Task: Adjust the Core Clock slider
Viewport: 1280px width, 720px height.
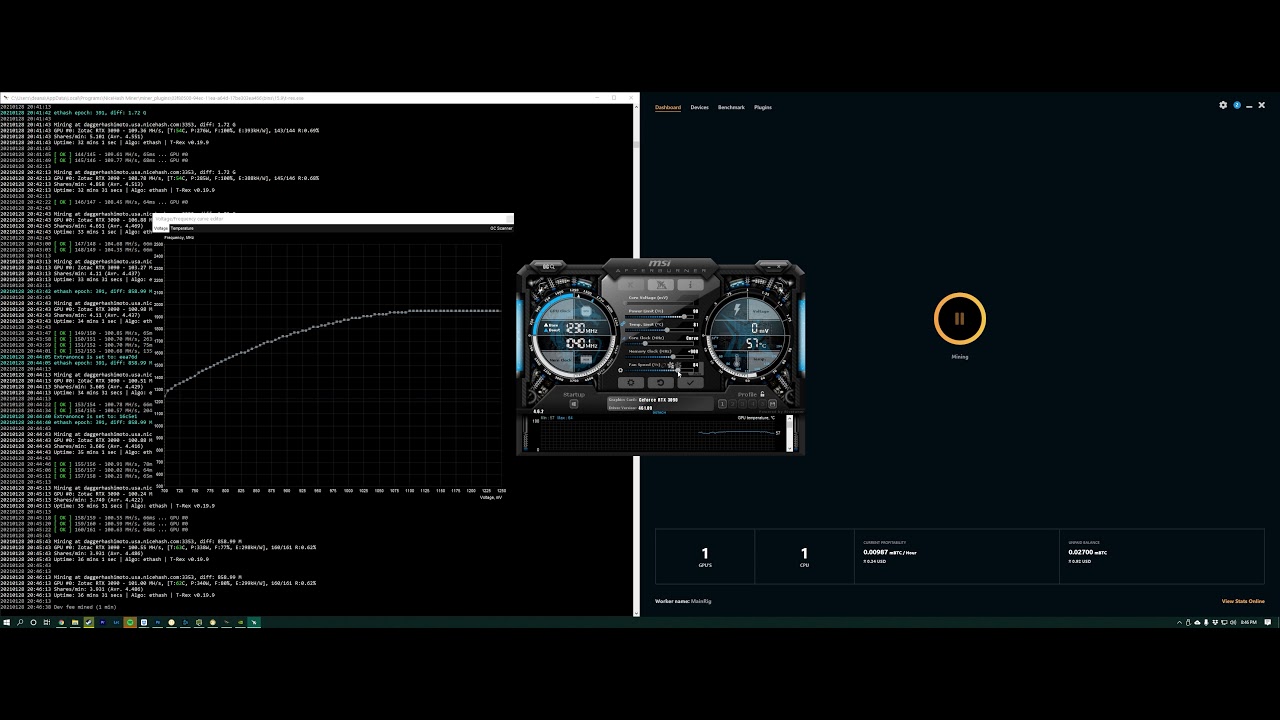Action: (659, 344)
